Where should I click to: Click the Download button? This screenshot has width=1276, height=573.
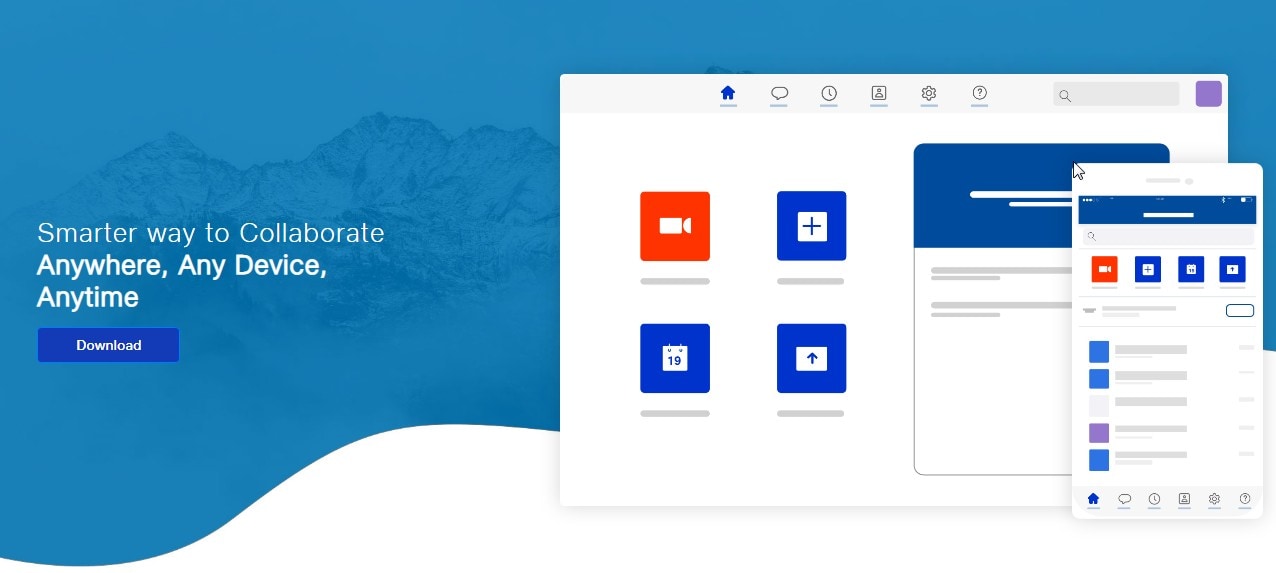pos(108,345)
